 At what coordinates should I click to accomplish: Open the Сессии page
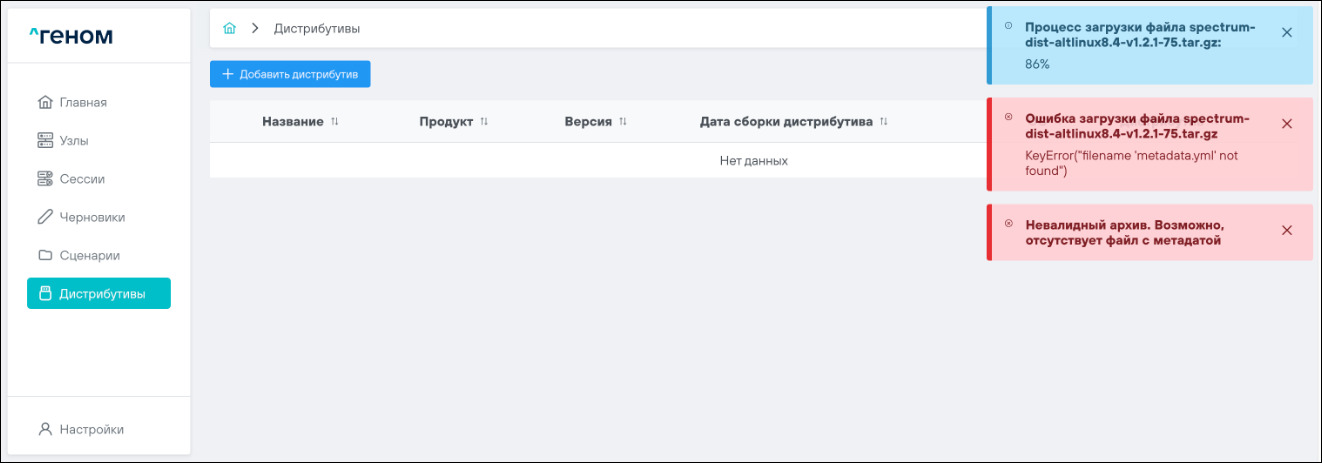[81, 179]
